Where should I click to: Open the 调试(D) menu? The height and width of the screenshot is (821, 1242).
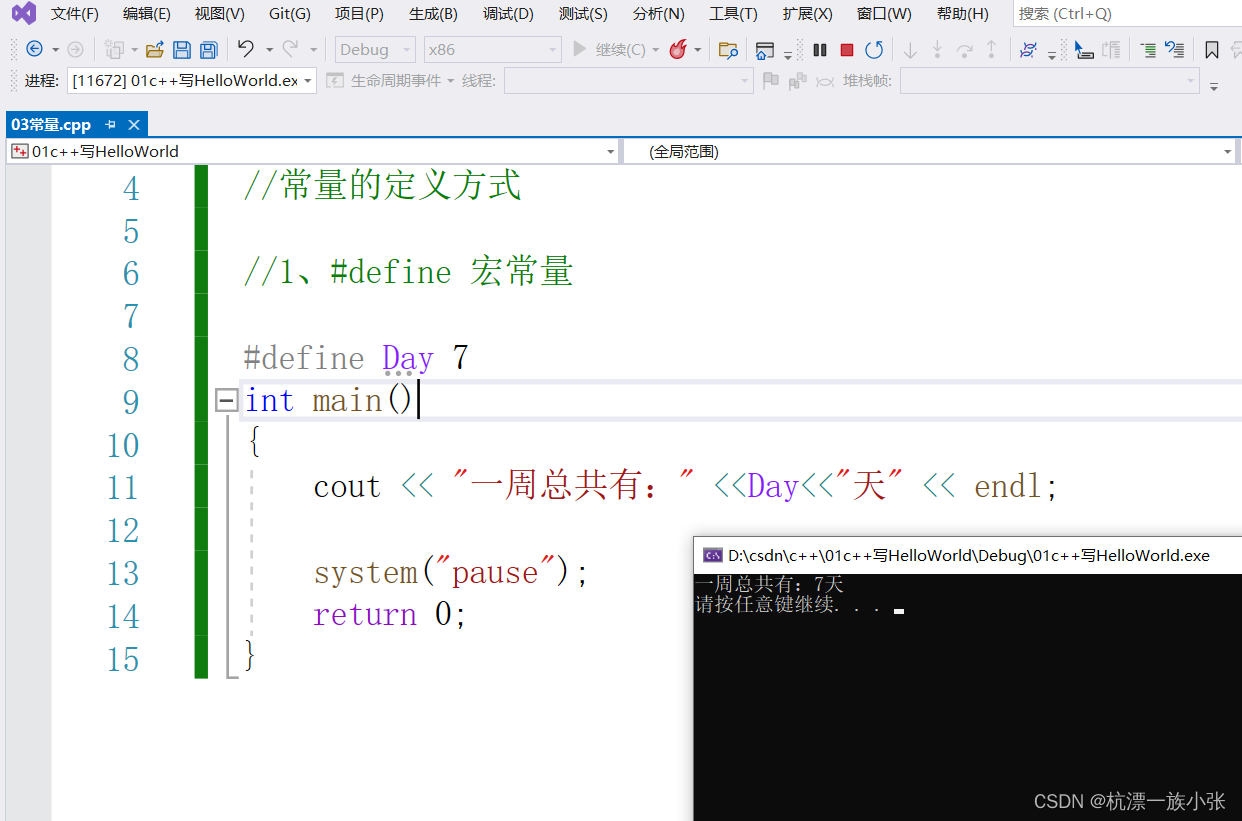point(508,14)
